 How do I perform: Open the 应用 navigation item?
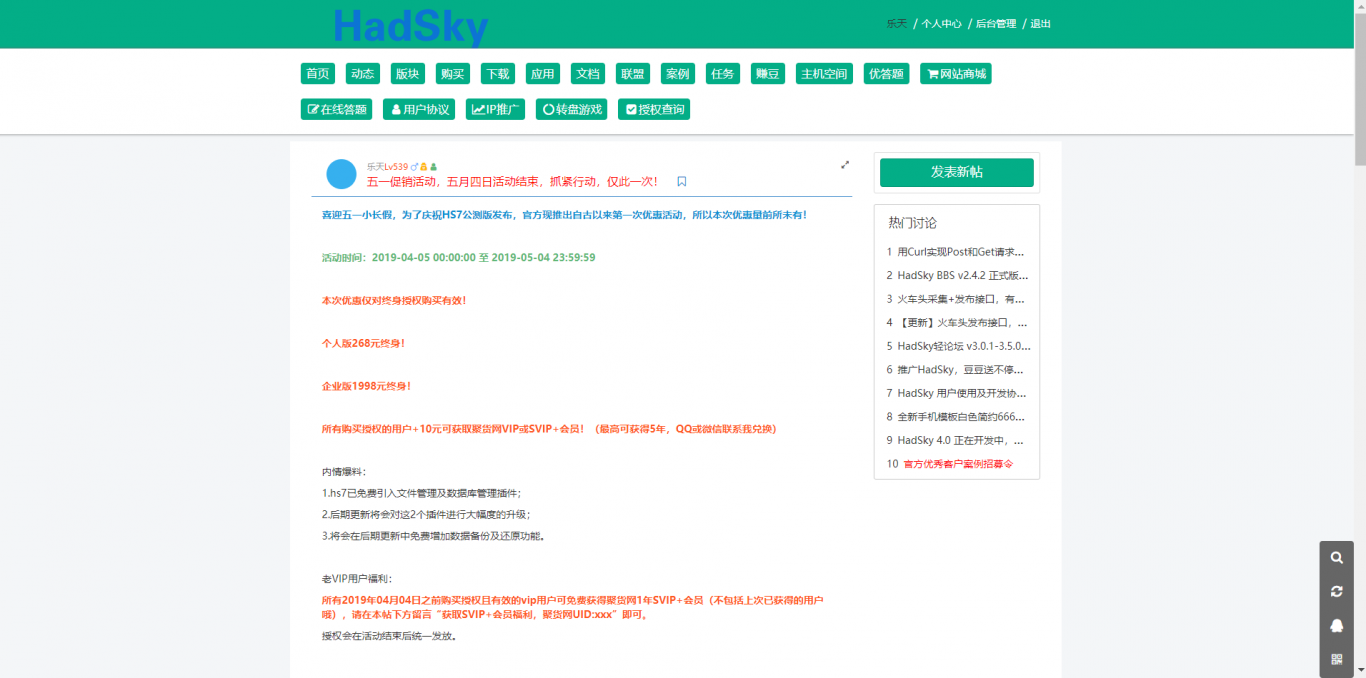pyautogui.click(x=543, y=74)
